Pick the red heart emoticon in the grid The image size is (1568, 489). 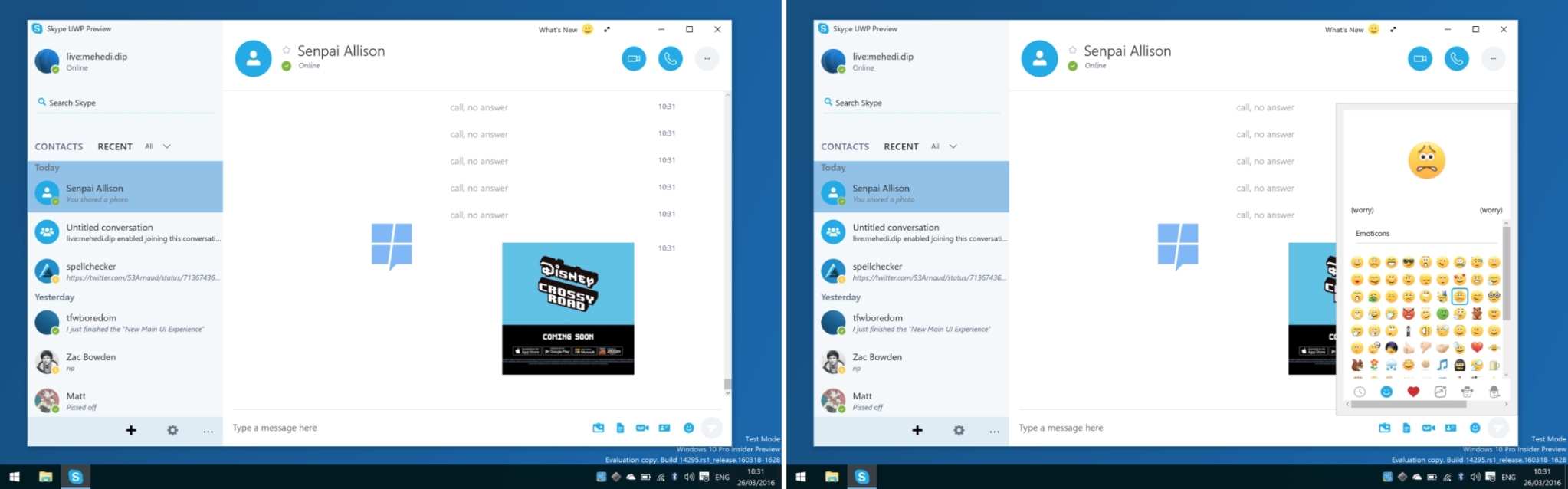click(1477, 347)
